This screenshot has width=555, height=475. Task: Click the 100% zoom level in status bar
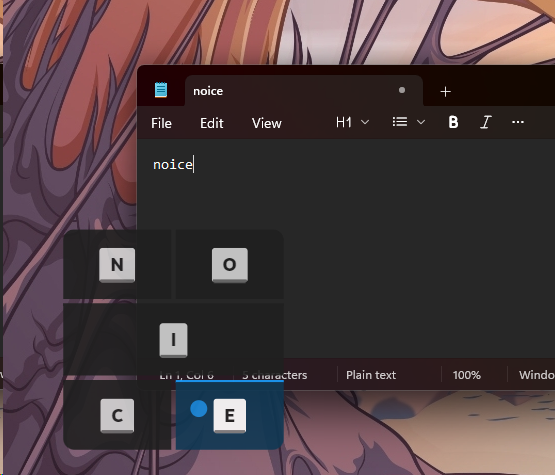coord(467,375)
